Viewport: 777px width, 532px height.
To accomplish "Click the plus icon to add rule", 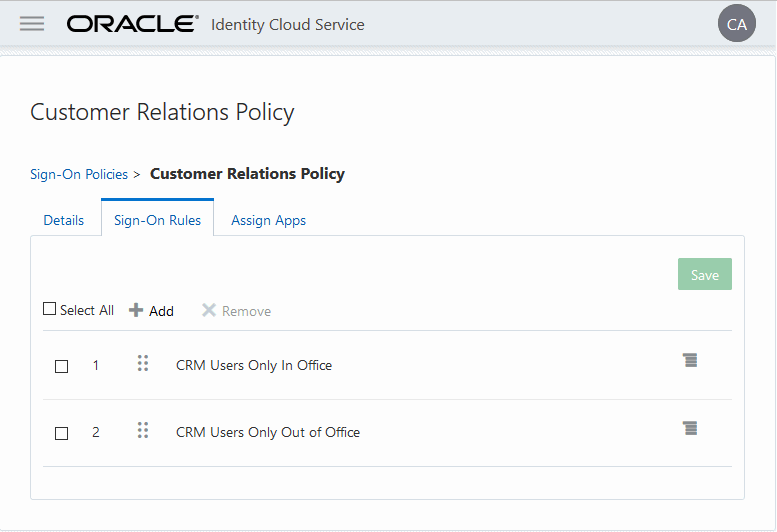I will click(137, 310).
